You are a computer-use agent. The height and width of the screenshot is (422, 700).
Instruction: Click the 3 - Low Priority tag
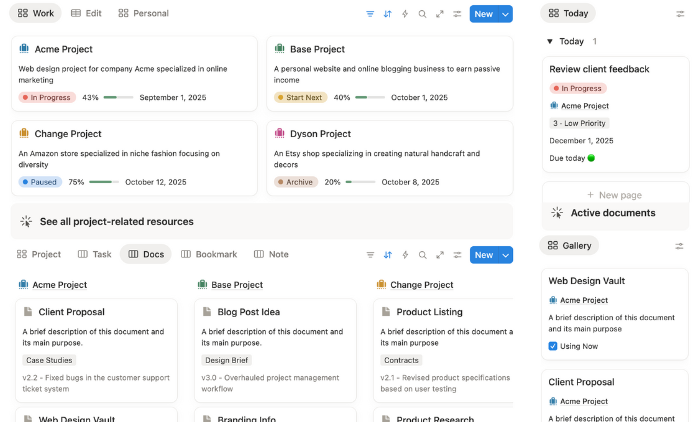[x=579, y=123]
